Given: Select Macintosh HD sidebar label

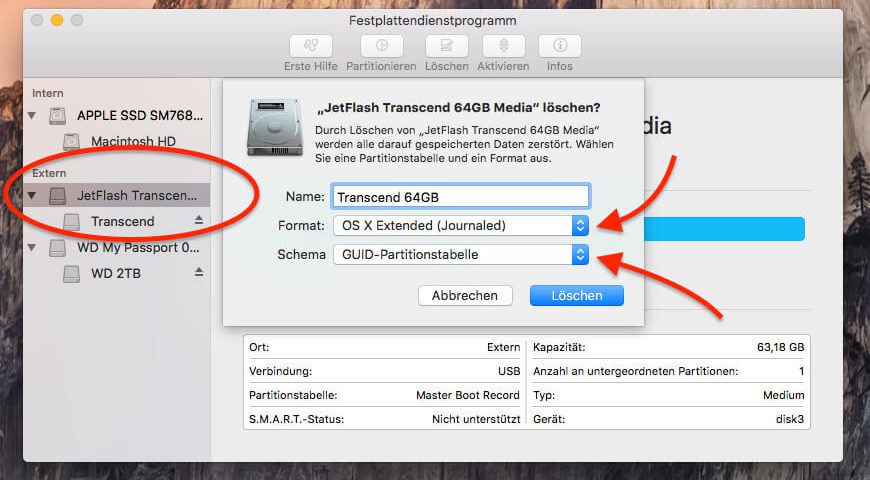Looking at the screenshot, I should click(x=133, y=142).
